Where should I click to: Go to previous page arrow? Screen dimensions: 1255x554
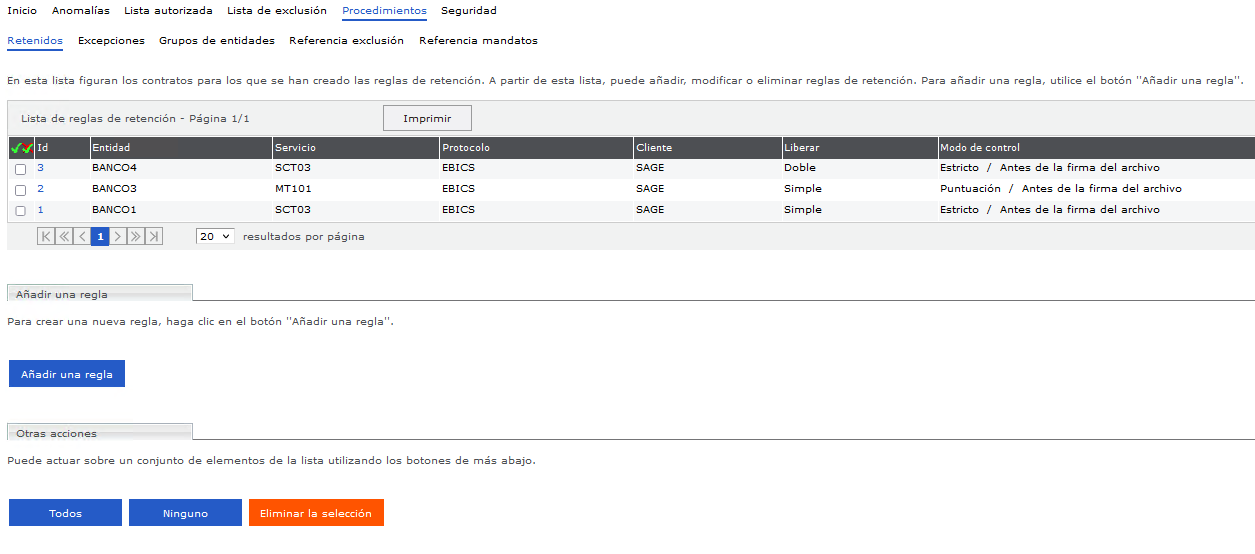pyautogui.click(x=82, y=237)
